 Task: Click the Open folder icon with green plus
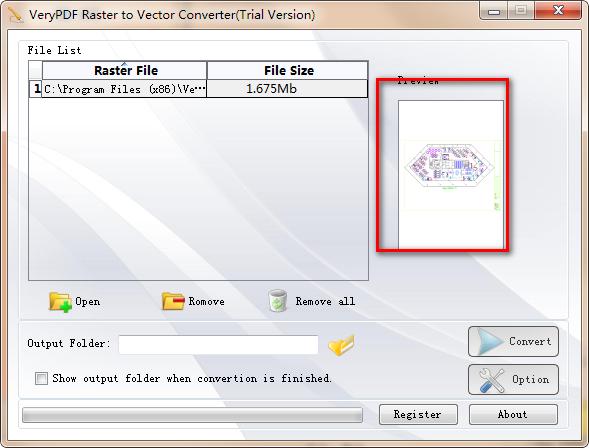60,302
